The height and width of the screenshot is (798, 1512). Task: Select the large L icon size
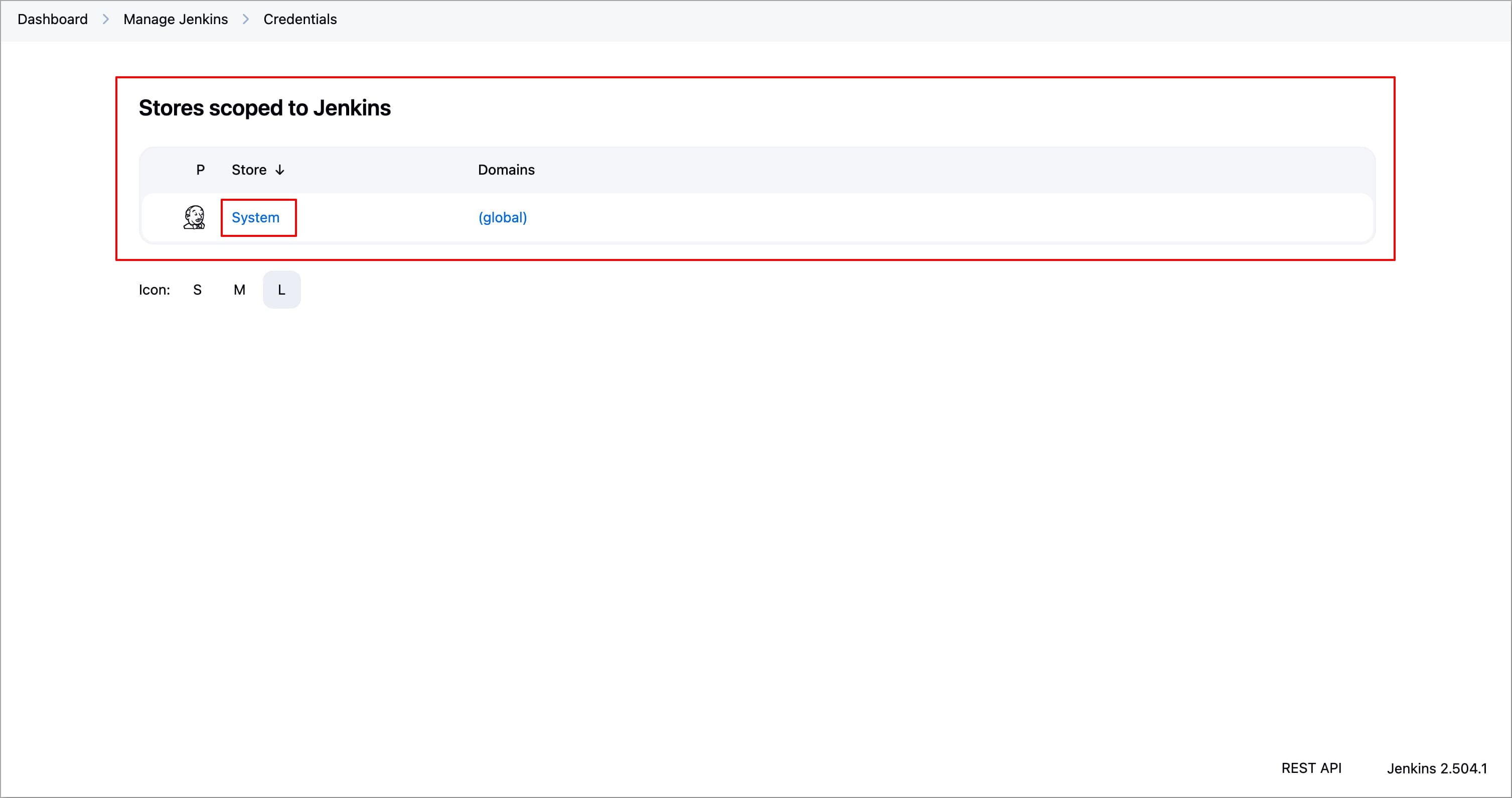tap(282, 290)
